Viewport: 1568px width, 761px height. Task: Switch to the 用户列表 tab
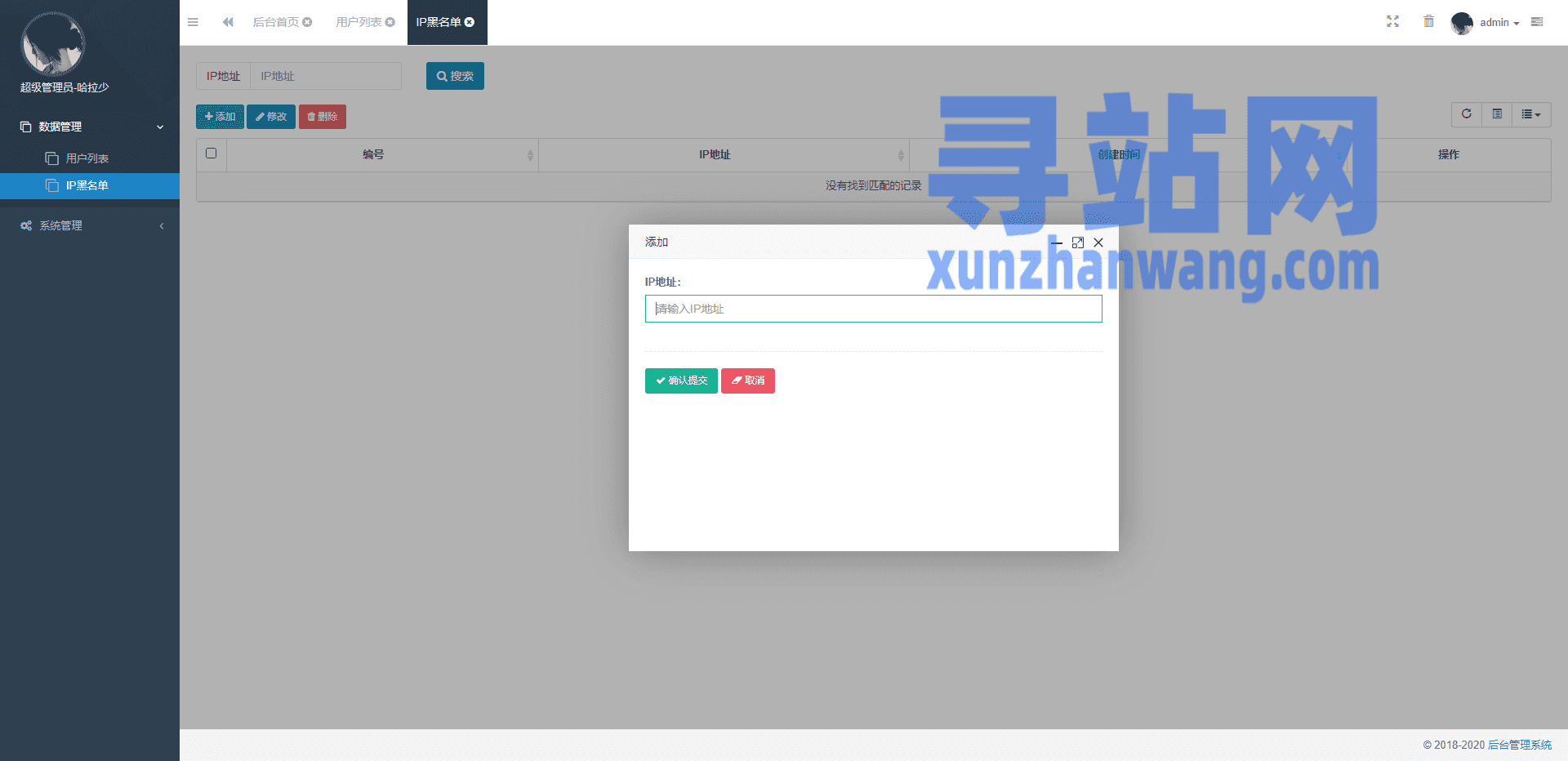pyautogui.click(x=359, y=22)
